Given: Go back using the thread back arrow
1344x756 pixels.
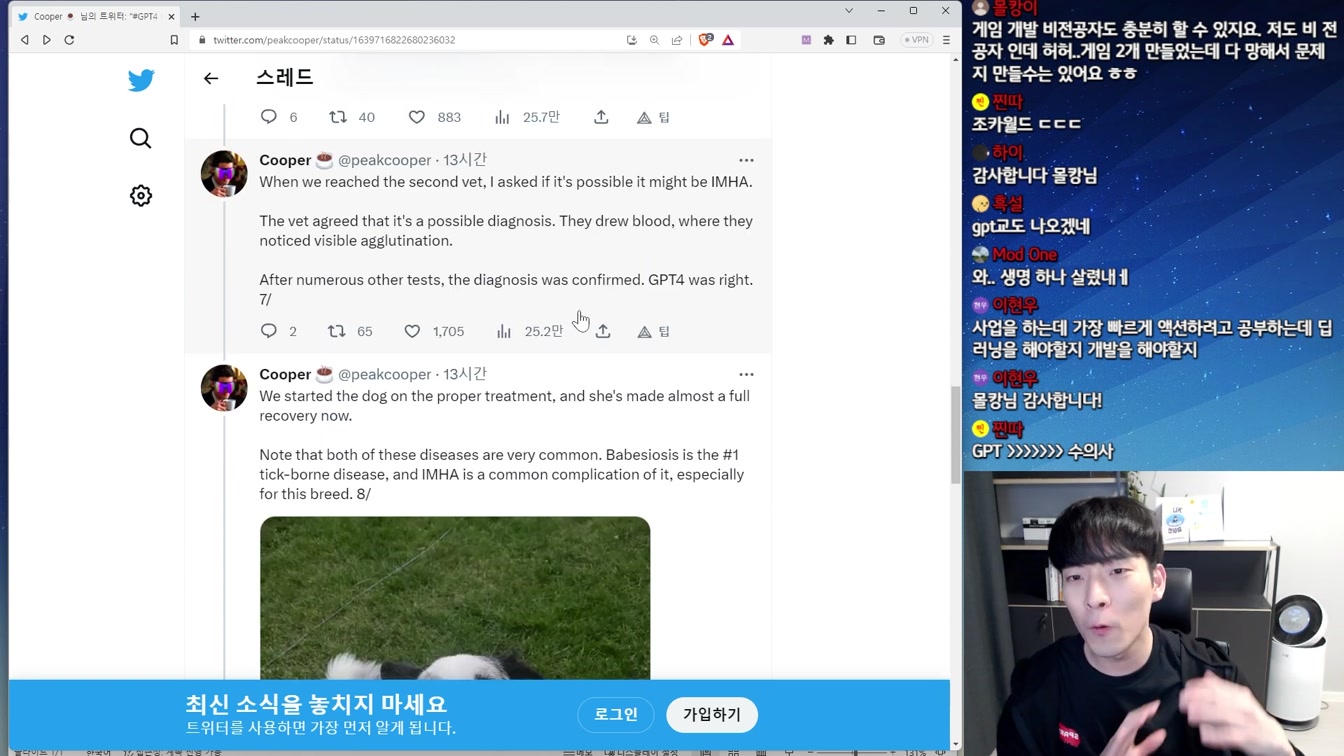Looking at the screenshot, I should tap(211, 78).
